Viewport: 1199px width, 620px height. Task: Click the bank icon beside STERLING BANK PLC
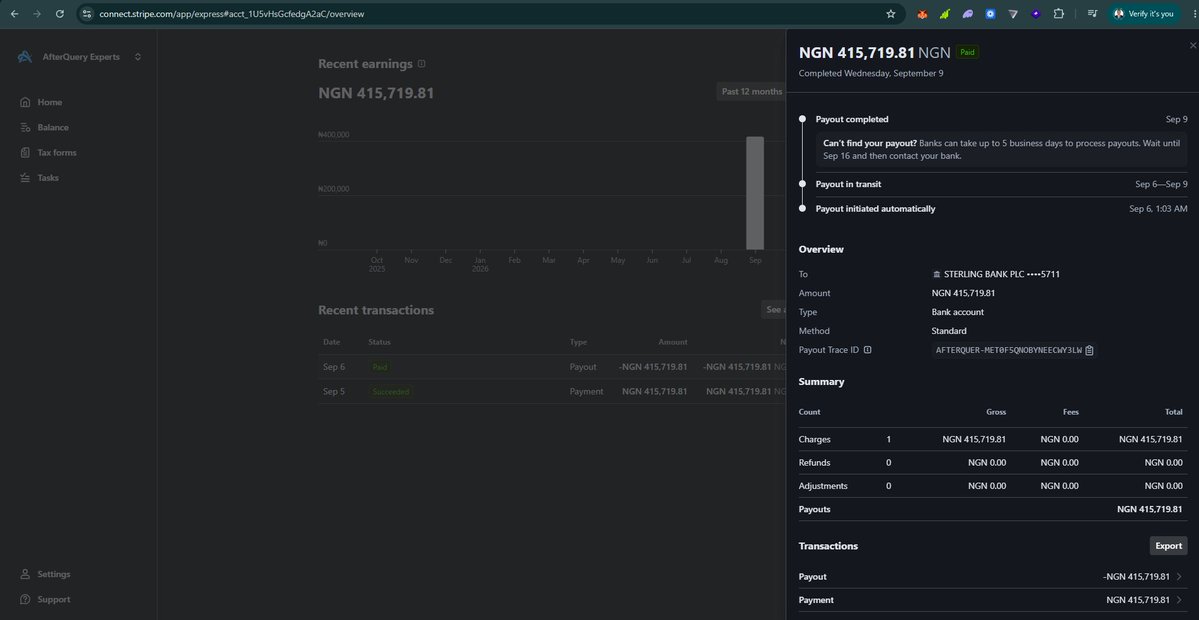937,274
